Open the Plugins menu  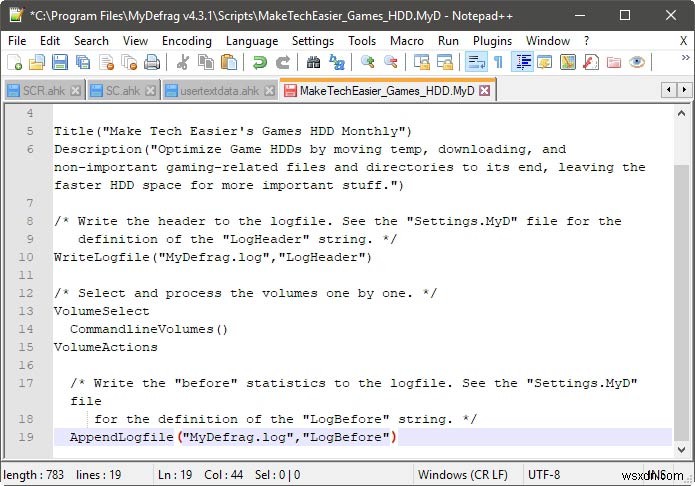point(492,41)
